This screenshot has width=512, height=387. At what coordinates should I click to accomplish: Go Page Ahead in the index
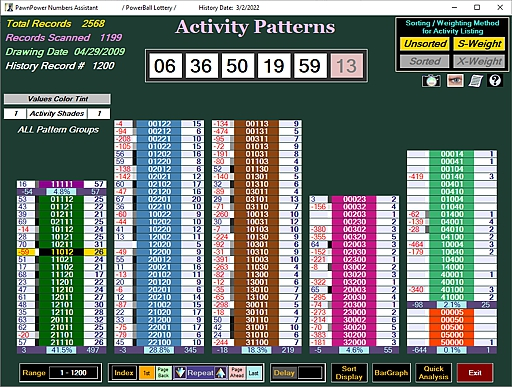pos(237,373)
